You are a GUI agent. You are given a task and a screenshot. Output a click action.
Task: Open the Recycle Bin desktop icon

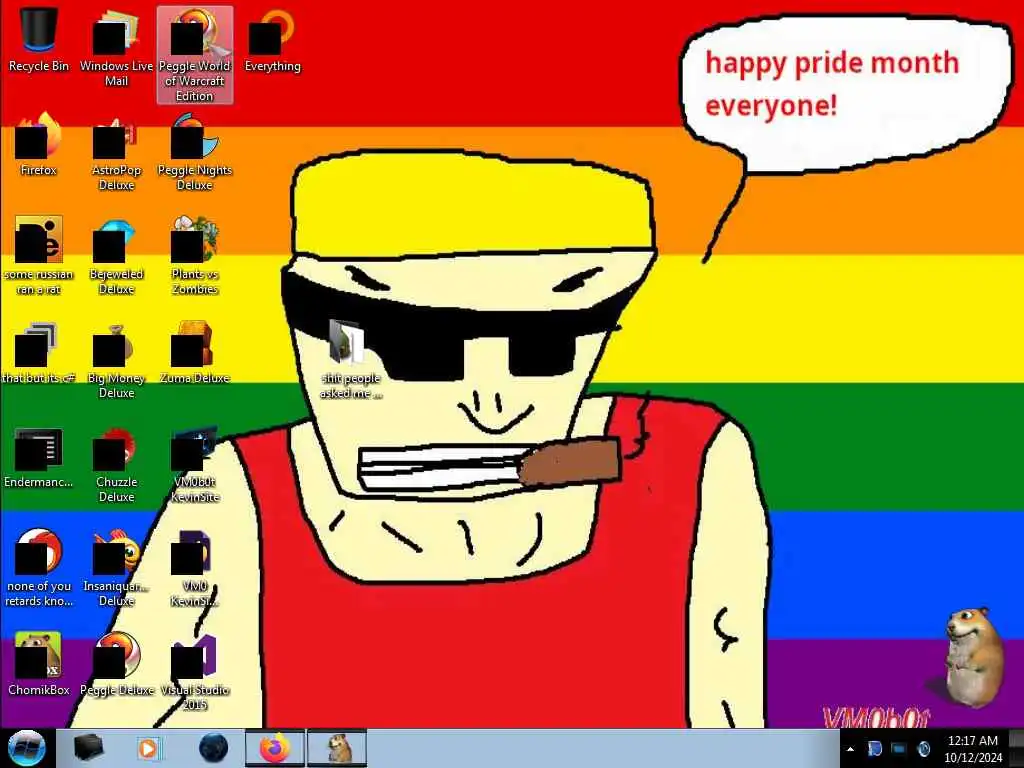pyautogui.click(x=39, y=40)
